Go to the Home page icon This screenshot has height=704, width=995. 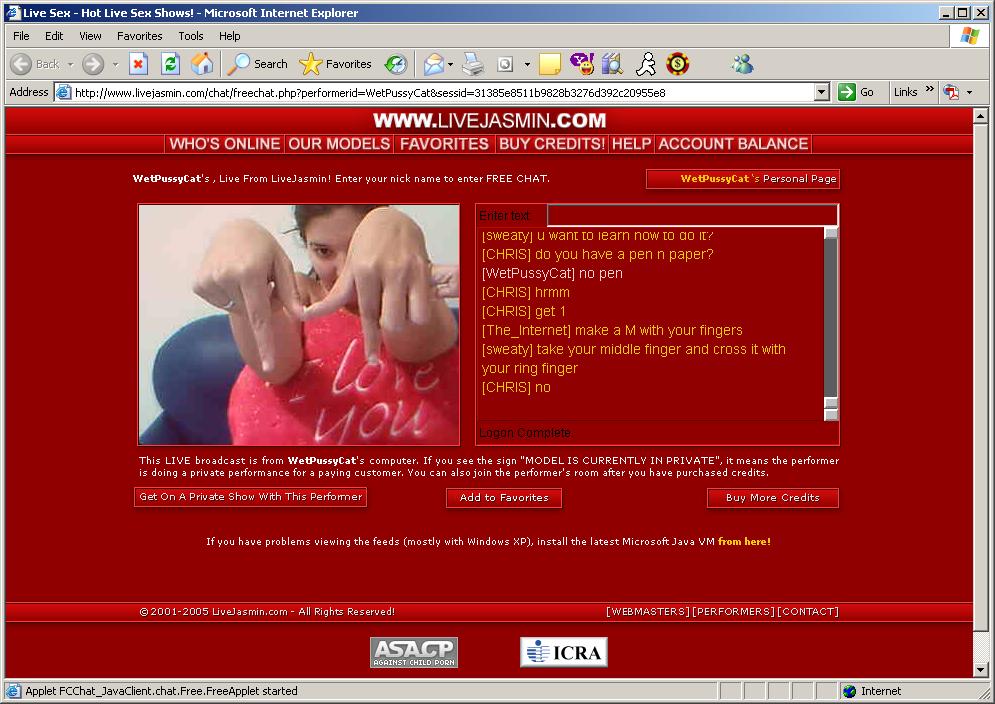click(202, 64)
